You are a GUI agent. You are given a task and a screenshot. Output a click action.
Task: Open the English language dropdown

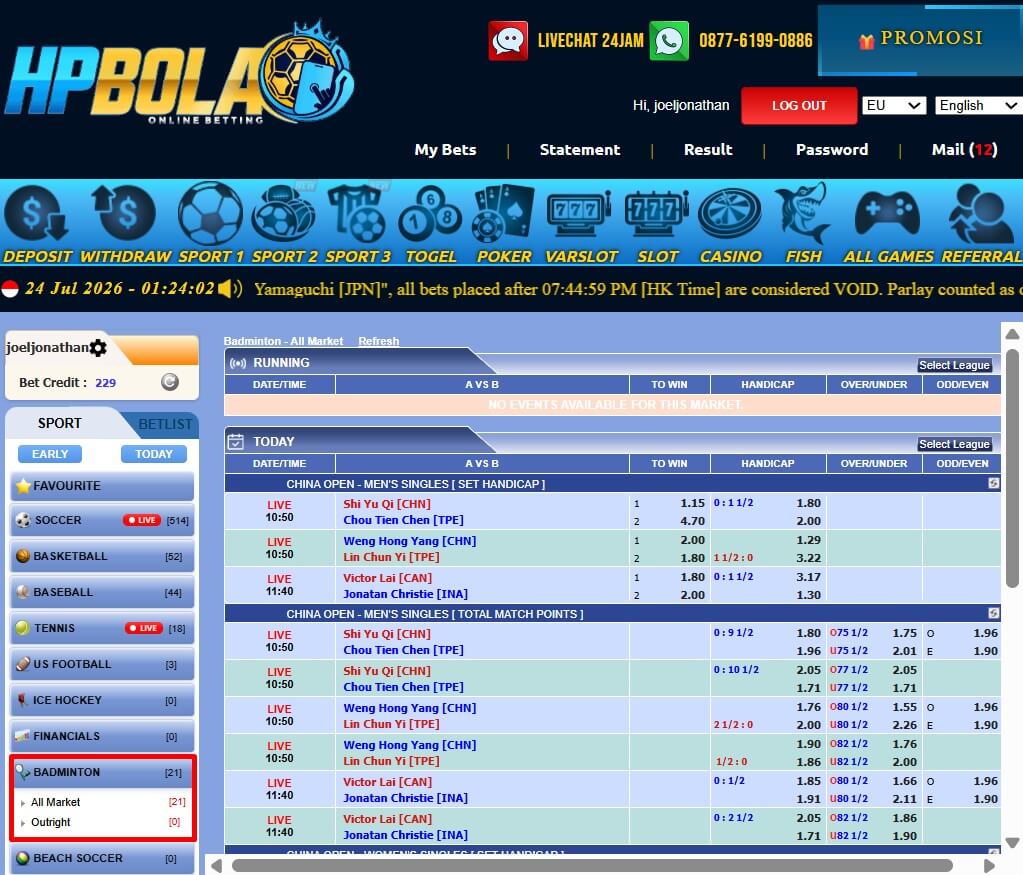pos(978,106)
